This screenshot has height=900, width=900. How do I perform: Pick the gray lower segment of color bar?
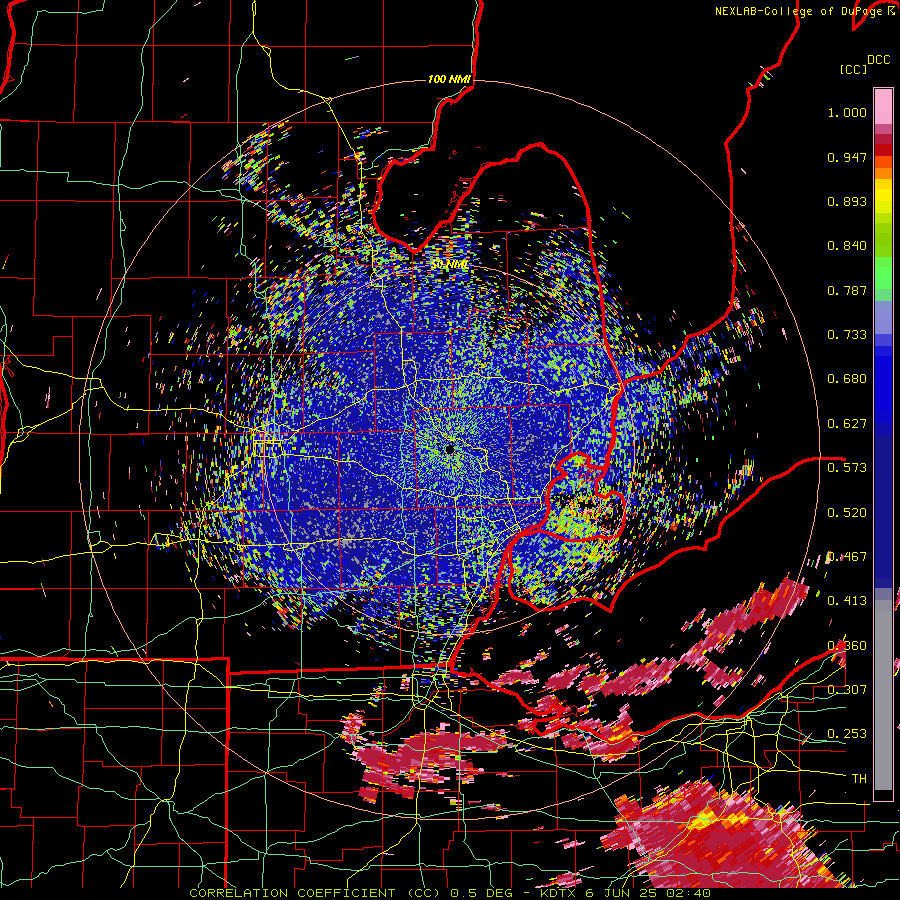pyautogui.click(x=883, y=695)
